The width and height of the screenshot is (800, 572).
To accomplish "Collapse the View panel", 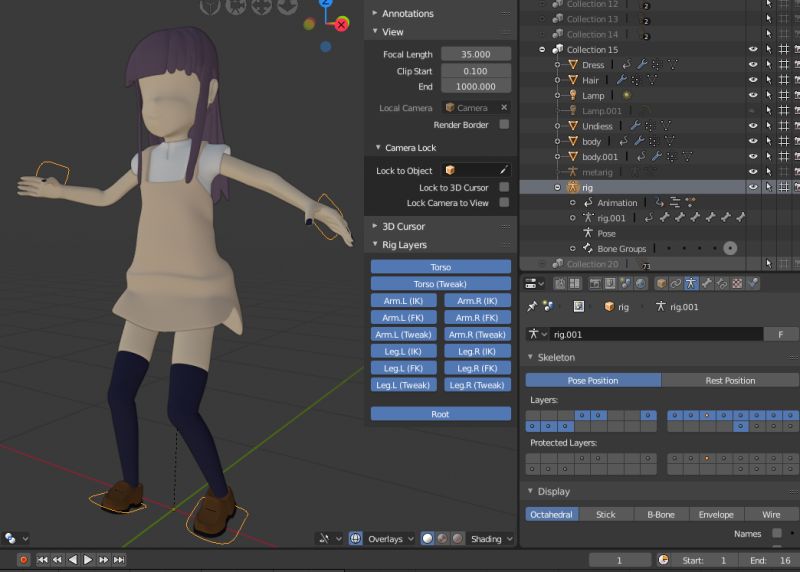I will point(376,31).
